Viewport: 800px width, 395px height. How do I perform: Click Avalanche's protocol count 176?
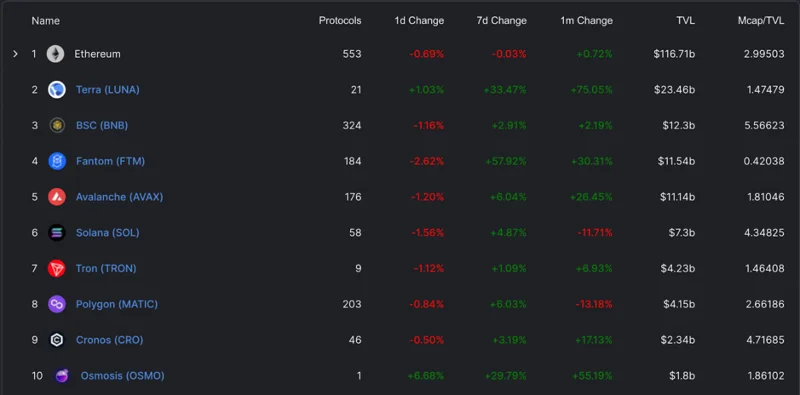[353, 197]
